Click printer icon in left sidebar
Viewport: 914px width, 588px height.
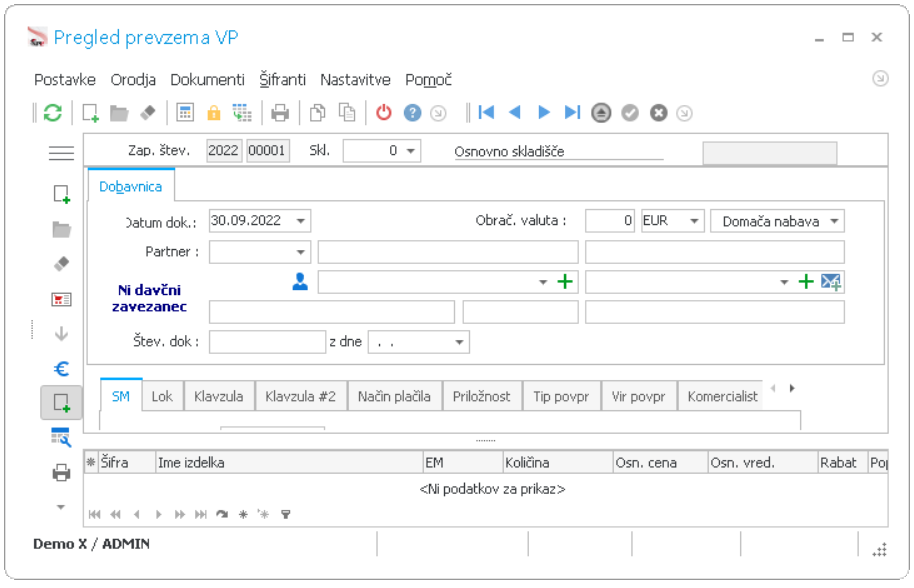coord(61,473)
